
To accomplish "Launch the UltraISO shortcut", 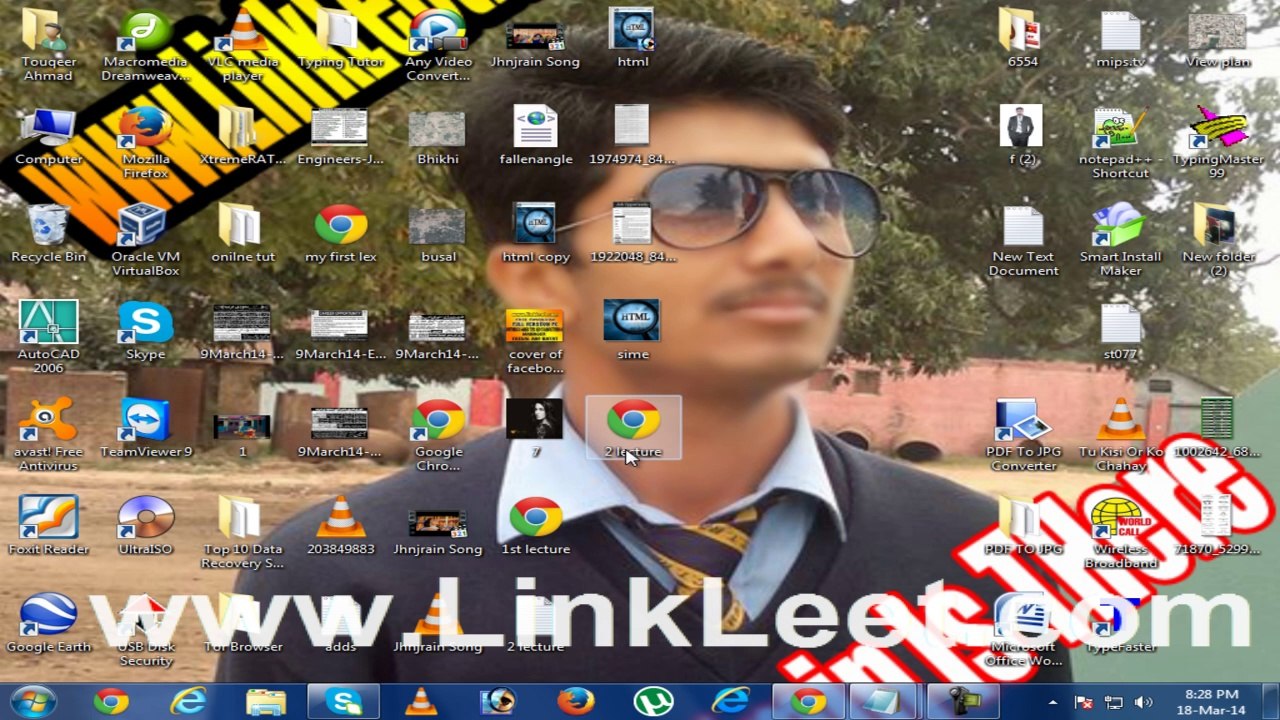I will coord(145,526).
